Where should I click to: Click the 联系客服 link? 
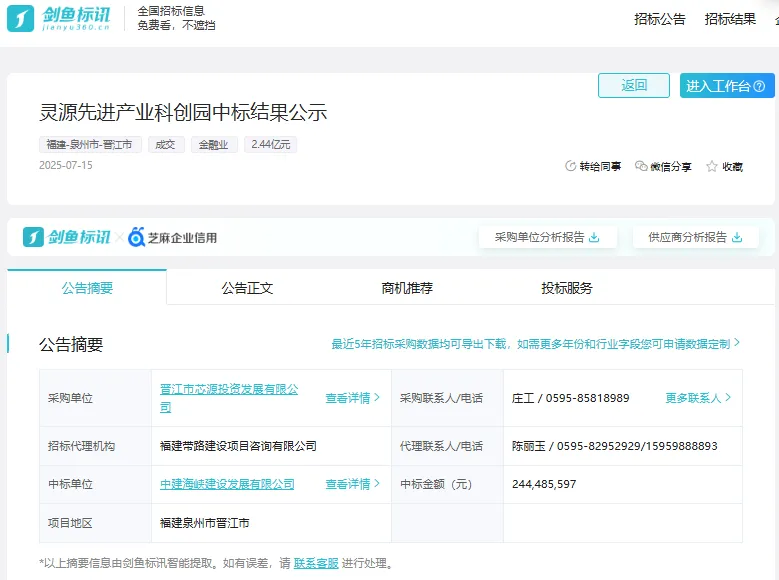point(316,563)
